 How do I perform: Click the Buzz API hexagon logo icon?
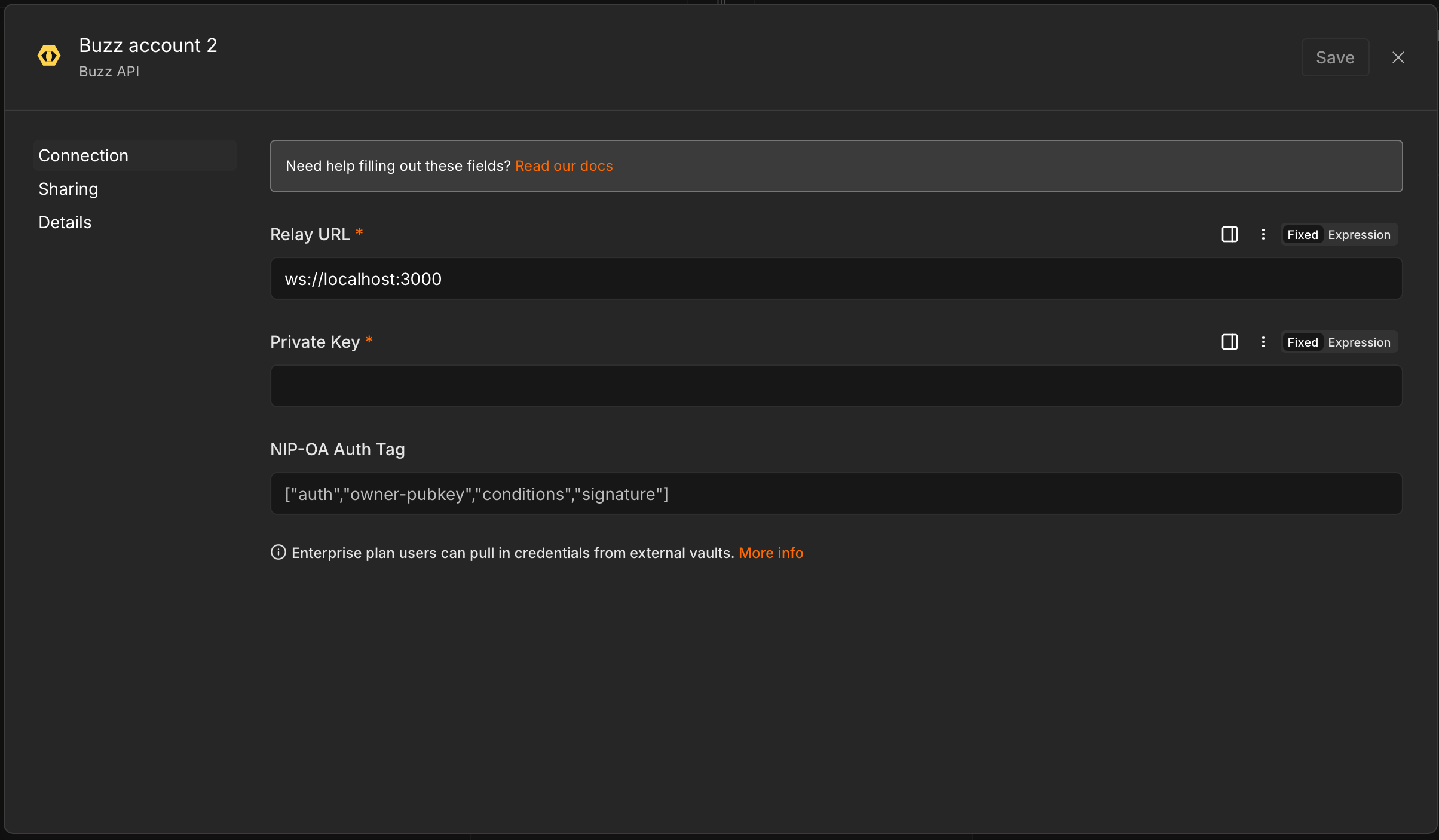coord(49,56)
